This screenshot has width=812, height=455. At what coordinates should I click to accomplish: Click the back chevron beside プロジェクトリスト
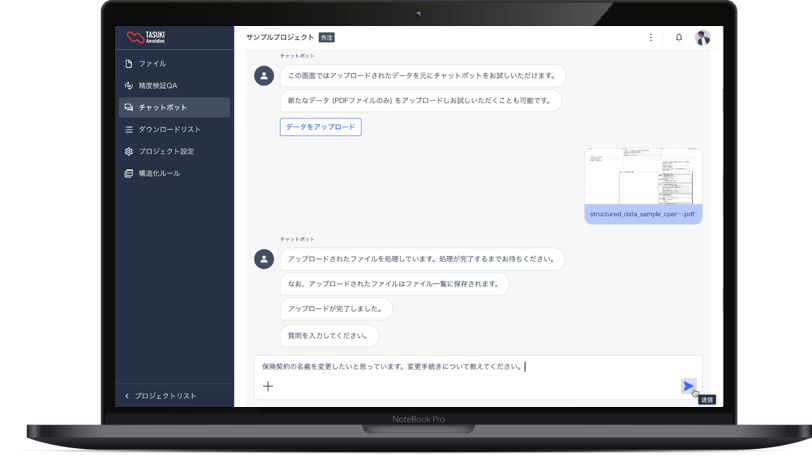[127, 396]
